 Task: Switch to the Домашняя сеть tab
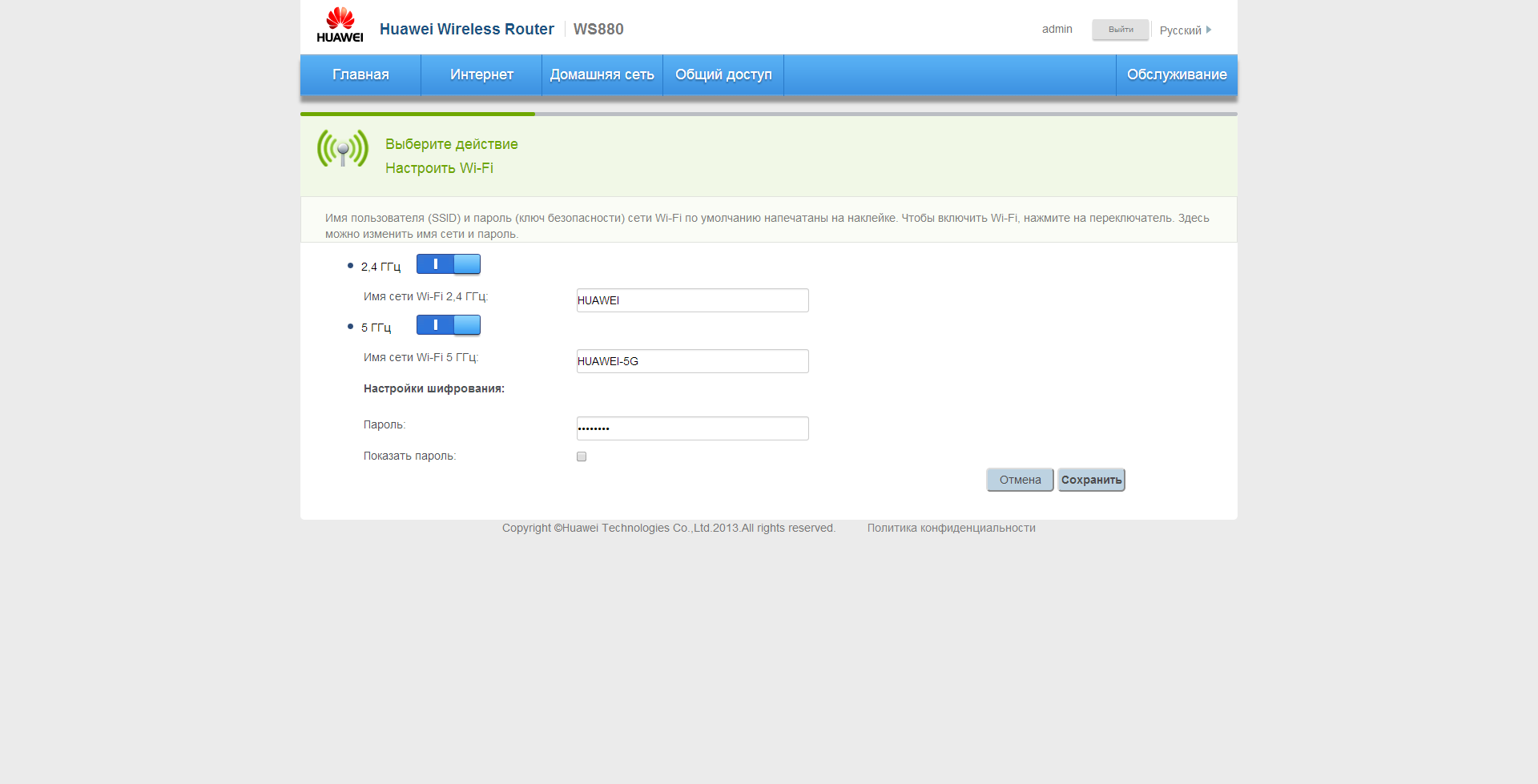(x=602, y=74)
